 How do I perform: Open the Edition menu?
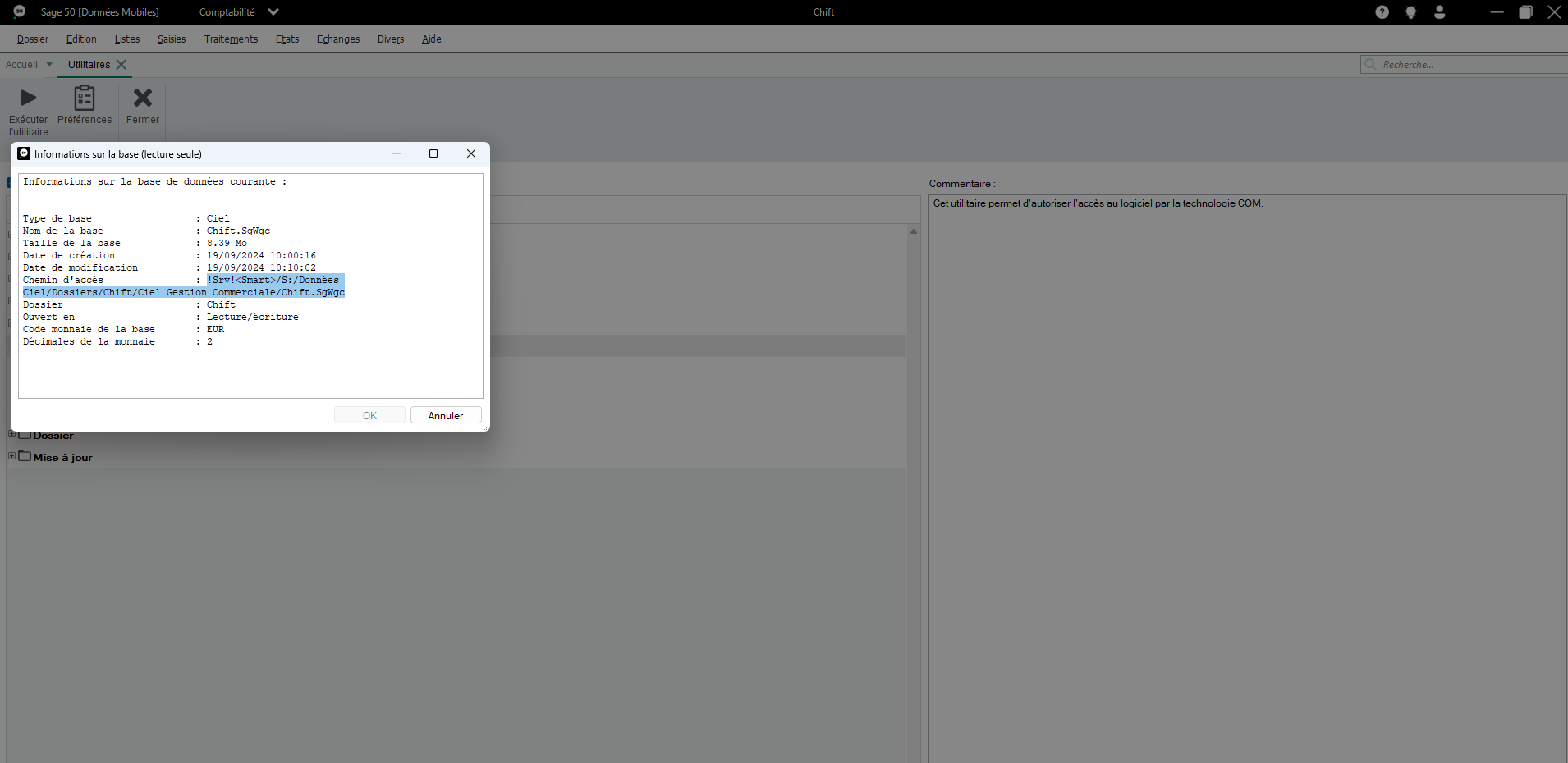pyautogui.click(x=81, y=39)
